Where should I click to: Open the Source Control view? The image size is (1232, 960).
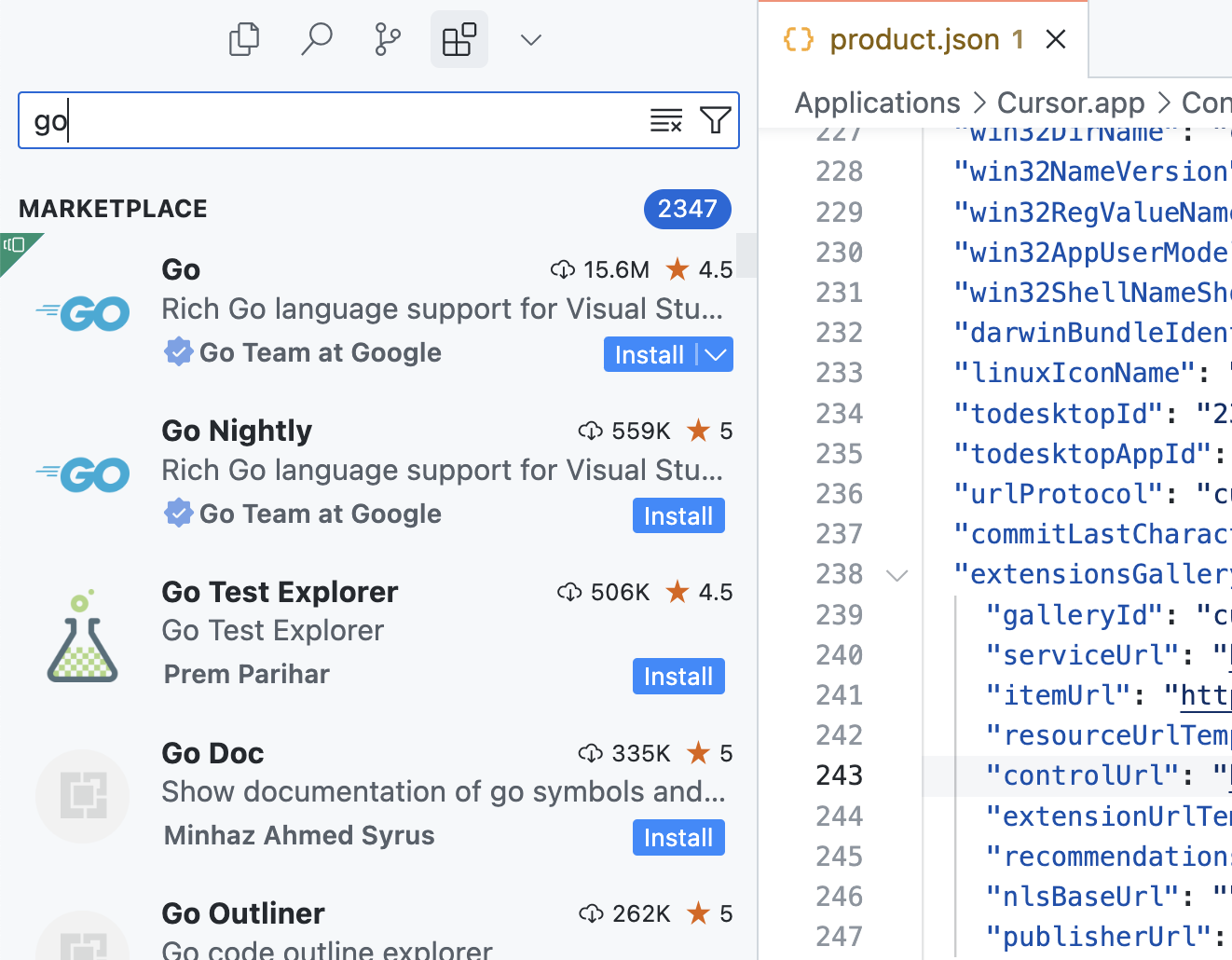coord(388,40)
